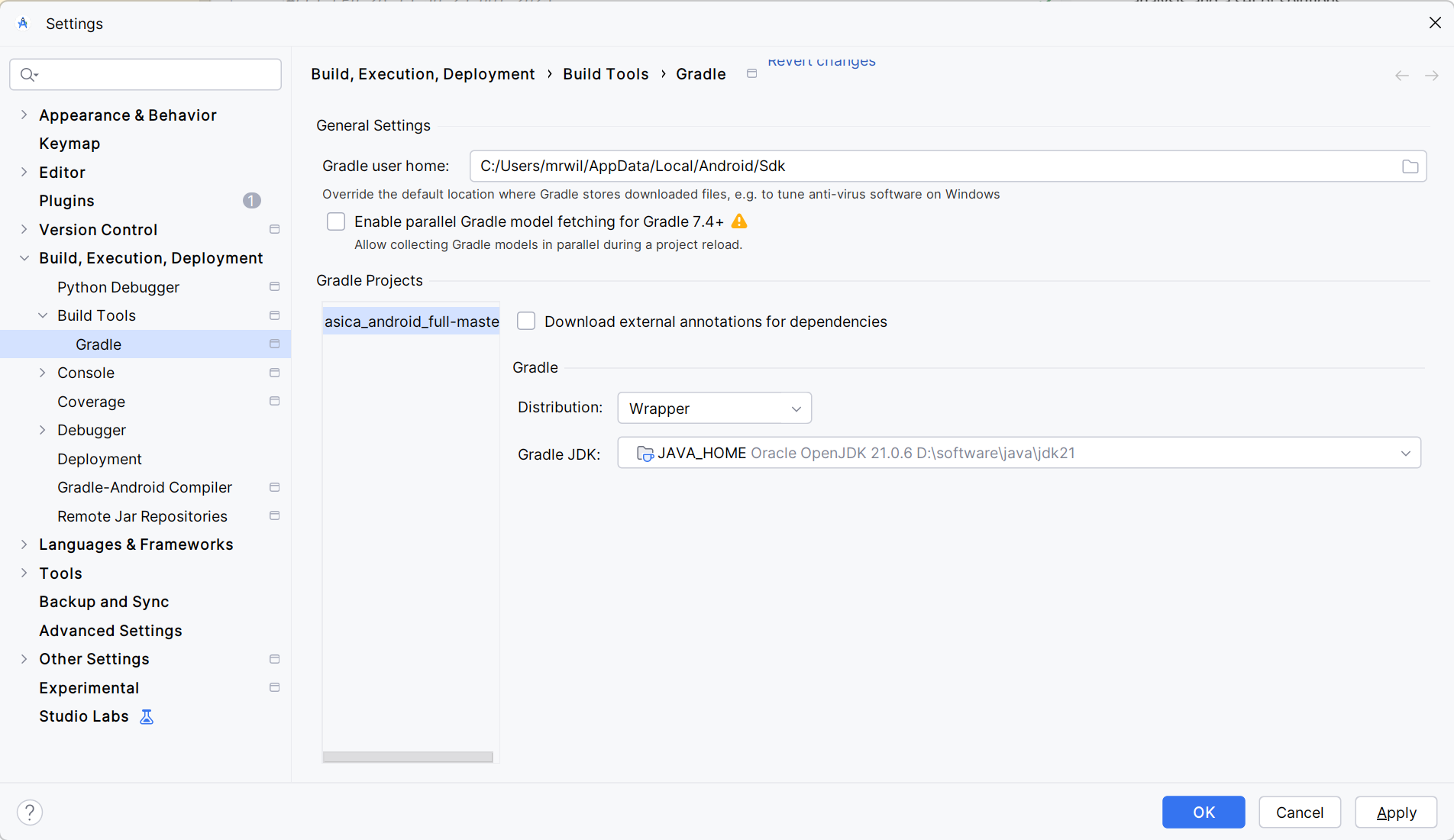This screenshot has height=840, width=1454.
Task: Click project-level icon beside Build Tools
Action: [x=275, y=315]
